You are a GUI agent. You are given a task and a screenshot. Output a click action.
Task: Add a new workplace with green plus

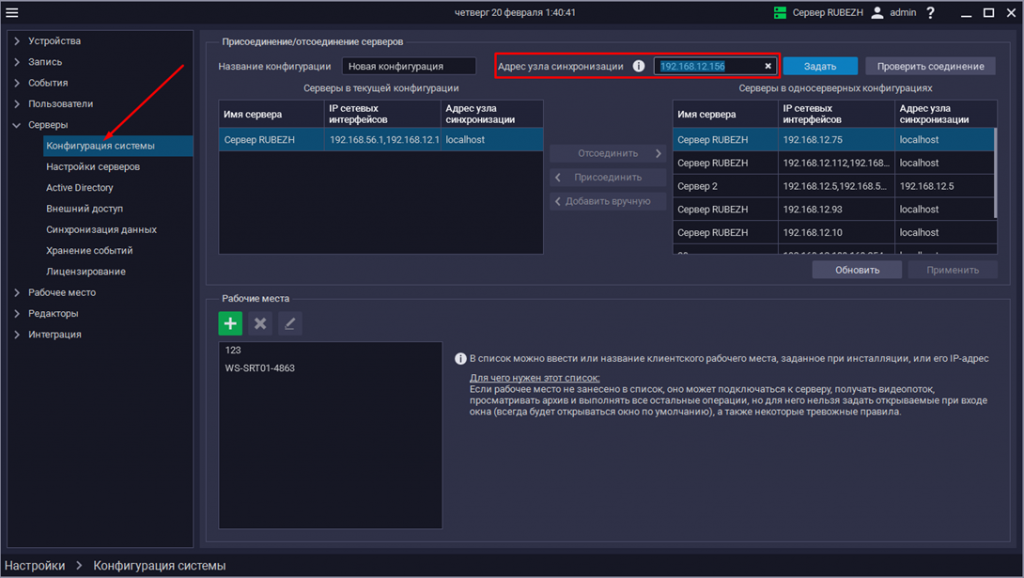coord(231,323)
